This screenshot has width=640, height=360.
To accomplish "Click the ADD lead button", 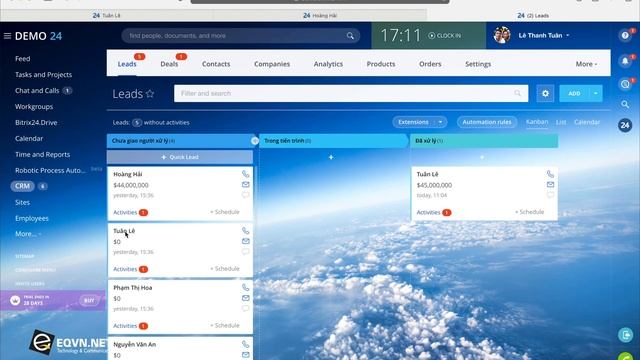I will (574, 93).
